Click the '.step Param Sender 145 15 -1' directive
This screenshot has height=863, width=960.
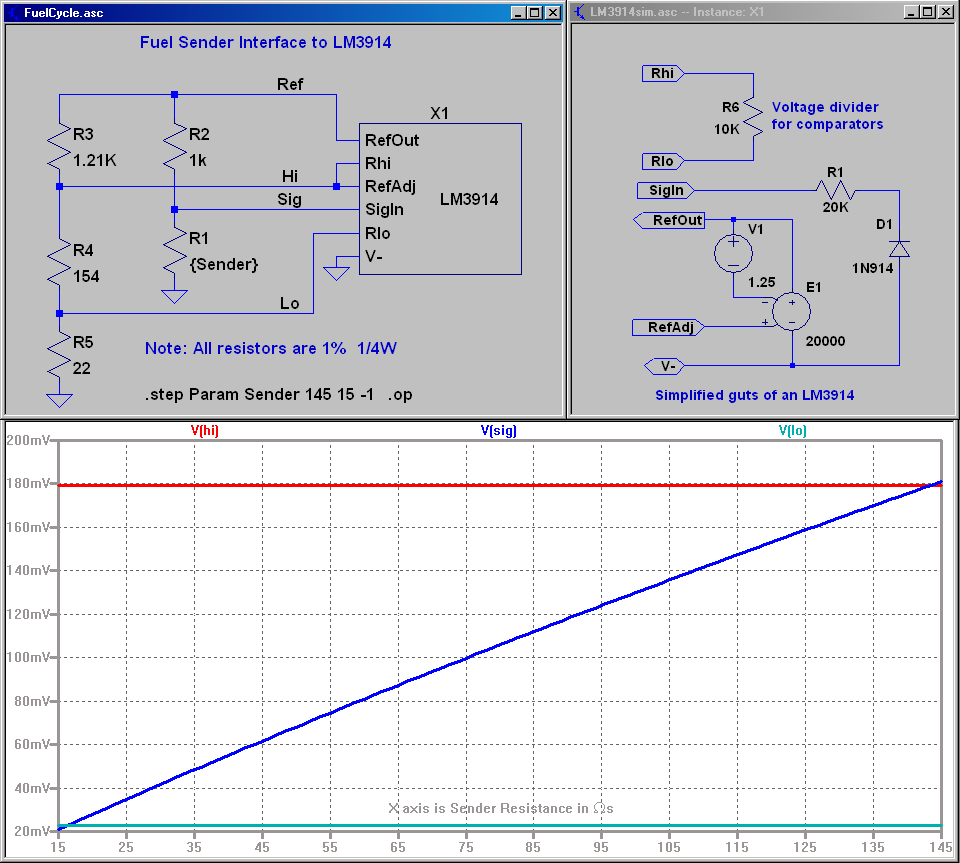[260, 395]
